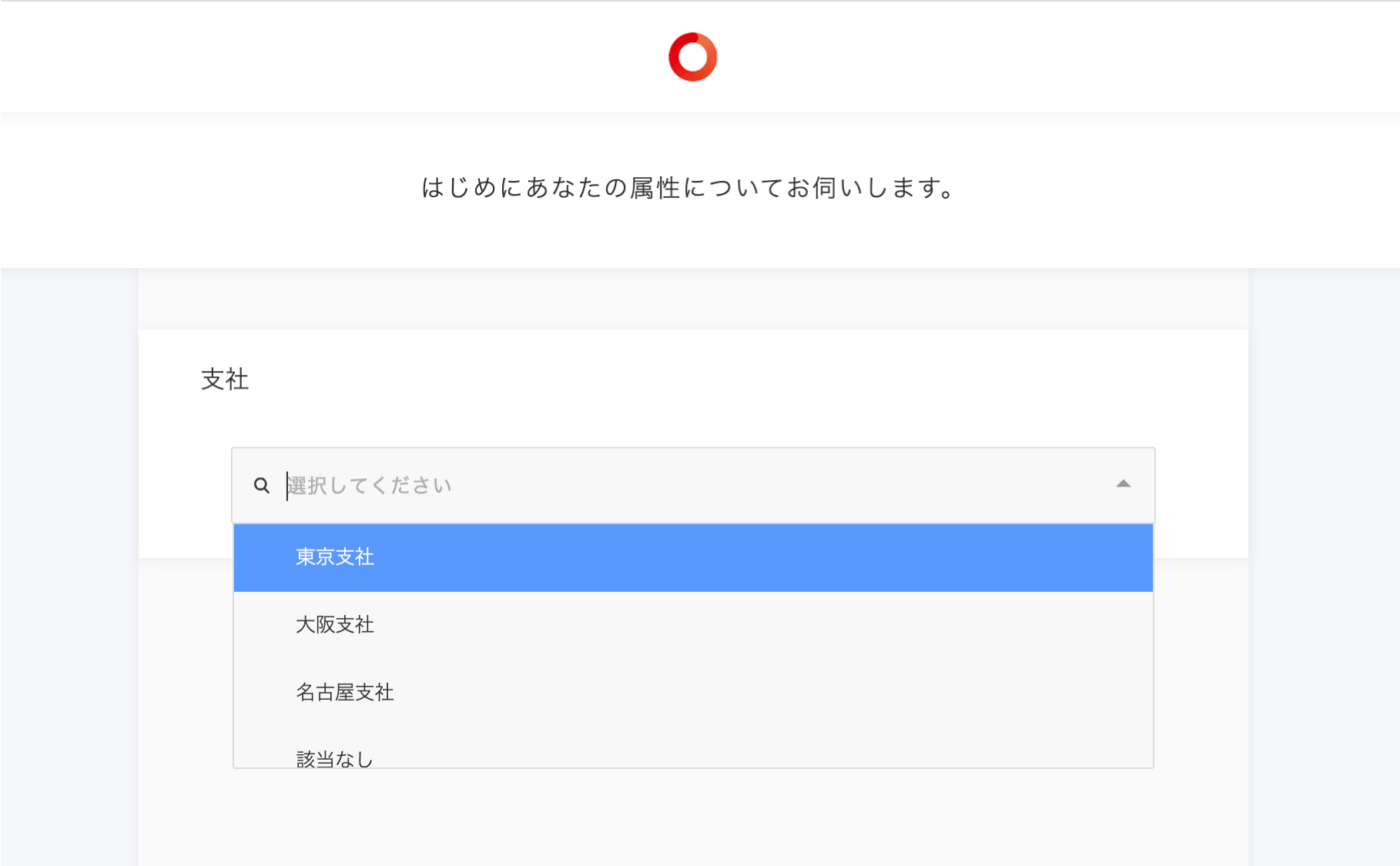This screenshot has width=1400, height=866.
Task: Click the empty area below the dropdown list
Action: pos(693,816)
